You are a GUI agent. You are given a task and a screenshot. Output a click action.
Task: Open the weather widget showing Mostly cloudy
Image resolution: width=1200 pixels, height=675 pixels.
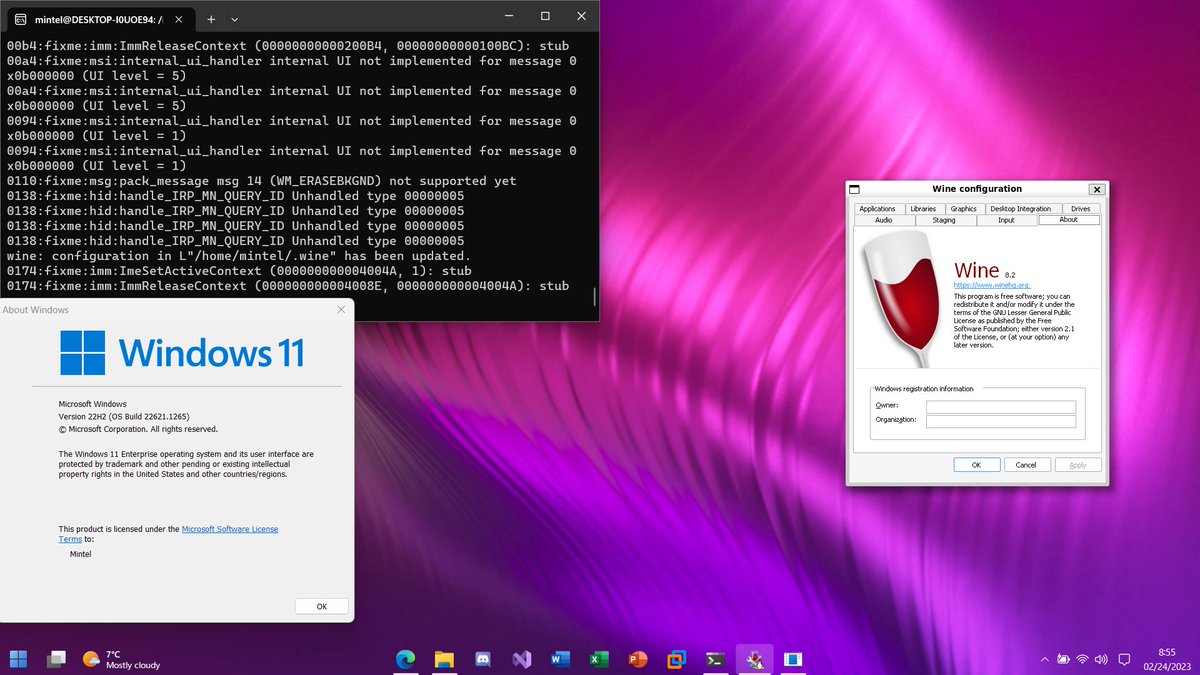(122, 659)
